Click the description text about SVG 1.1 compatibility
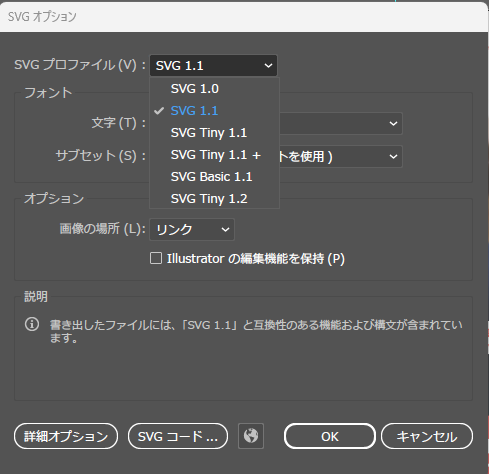The width and height of the screenshot is (489, 474). [x=256, y=331]
